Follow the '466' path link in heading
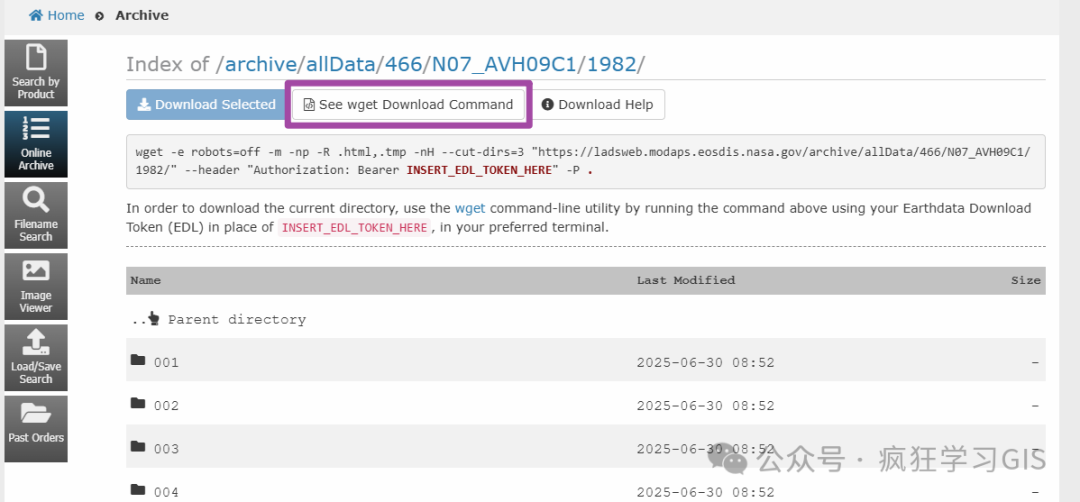Viewport: 1080px width, 502px height. 404,65
